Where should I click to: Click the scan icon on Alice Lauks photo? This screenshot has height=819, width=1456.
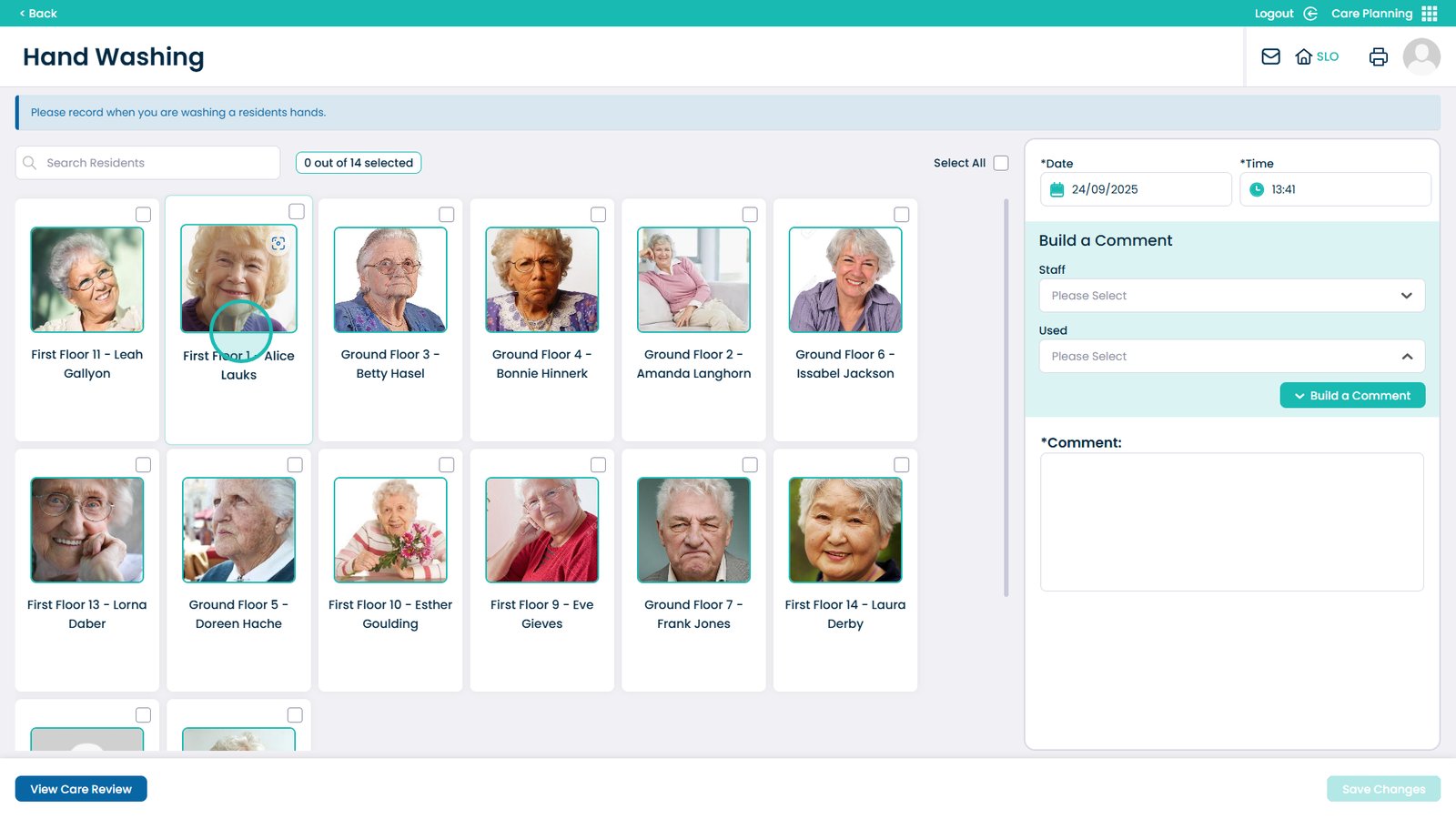point(278,243)
